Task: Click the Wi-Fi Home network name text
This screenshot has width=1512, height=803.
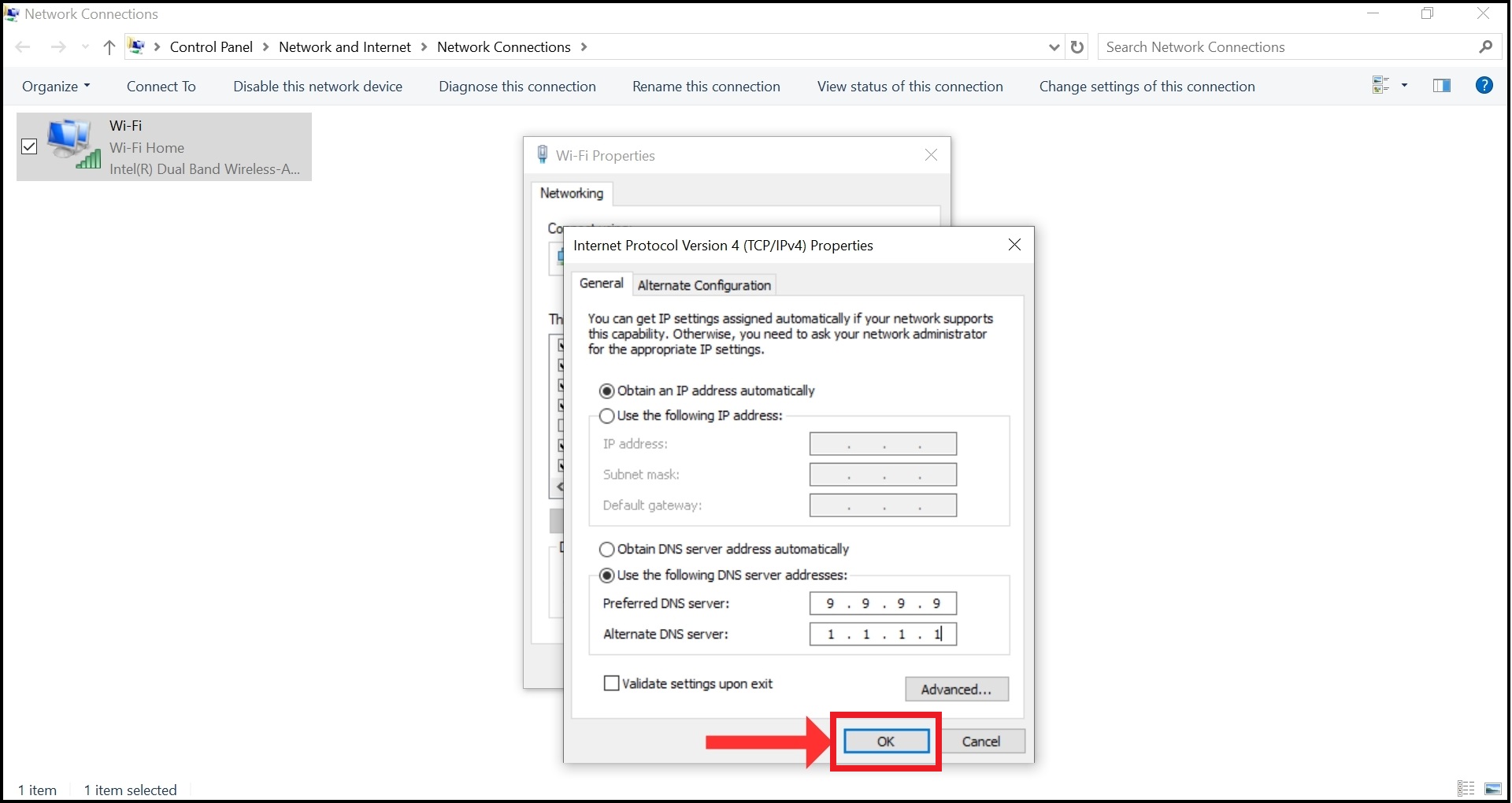Action: 146,148
